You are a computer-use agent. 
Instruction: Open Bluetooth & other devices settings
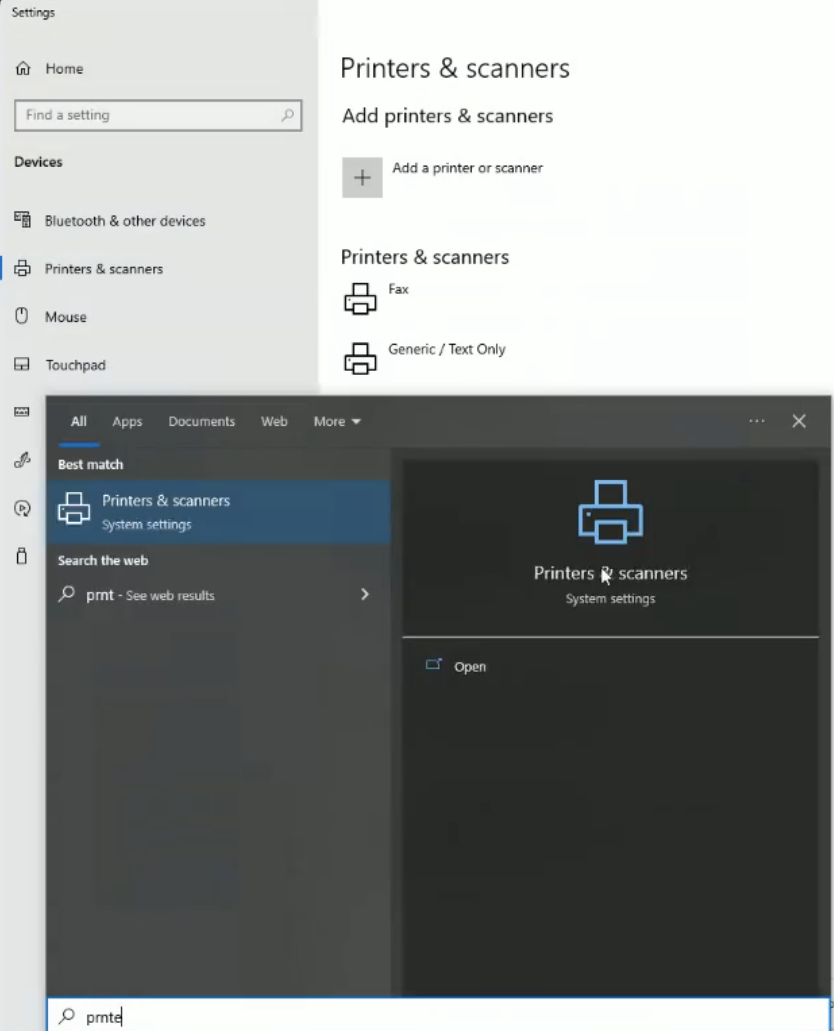pos(125,220)
